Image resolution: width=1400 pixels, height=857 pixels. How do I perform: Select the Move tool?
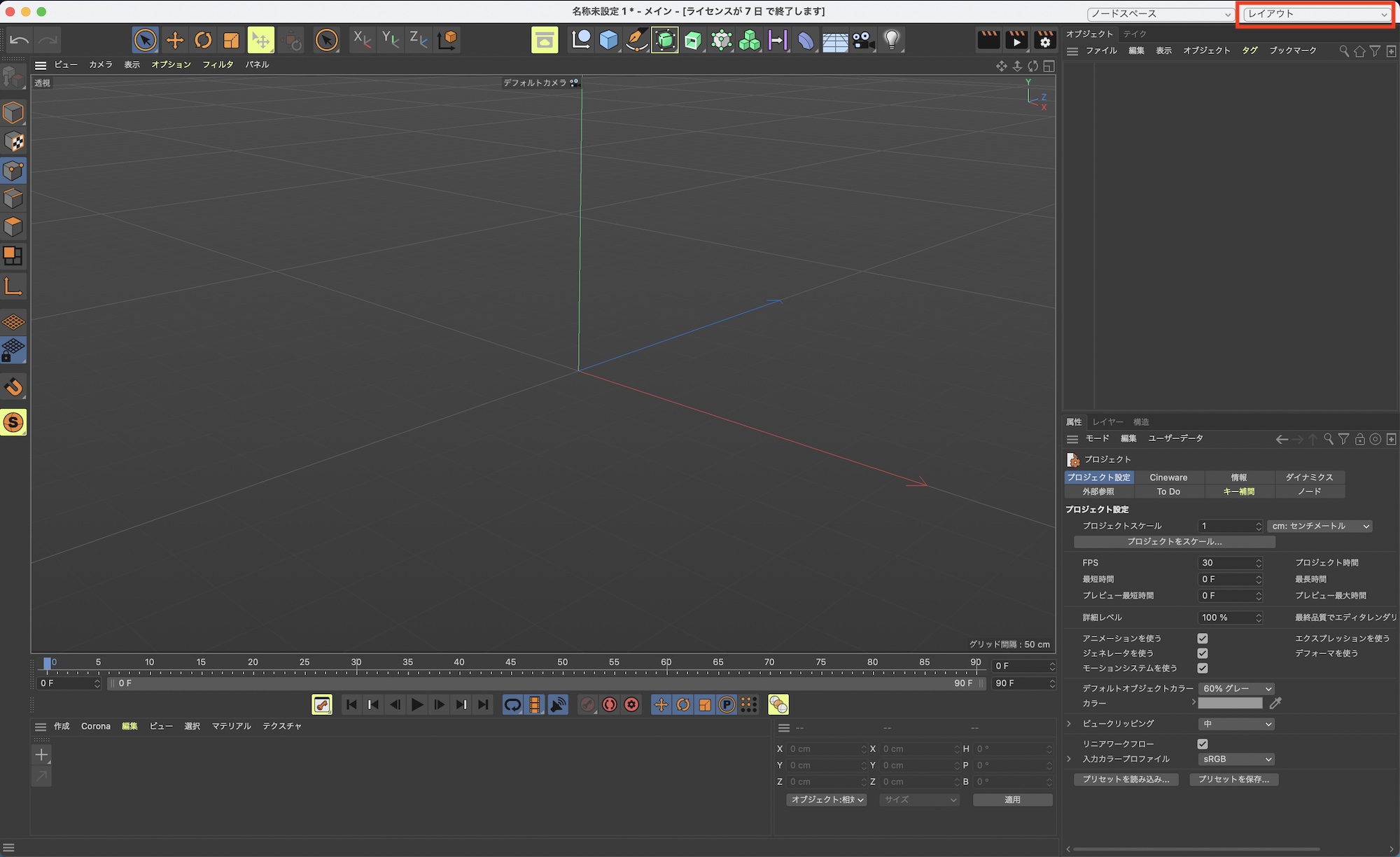tap(175, 40)
